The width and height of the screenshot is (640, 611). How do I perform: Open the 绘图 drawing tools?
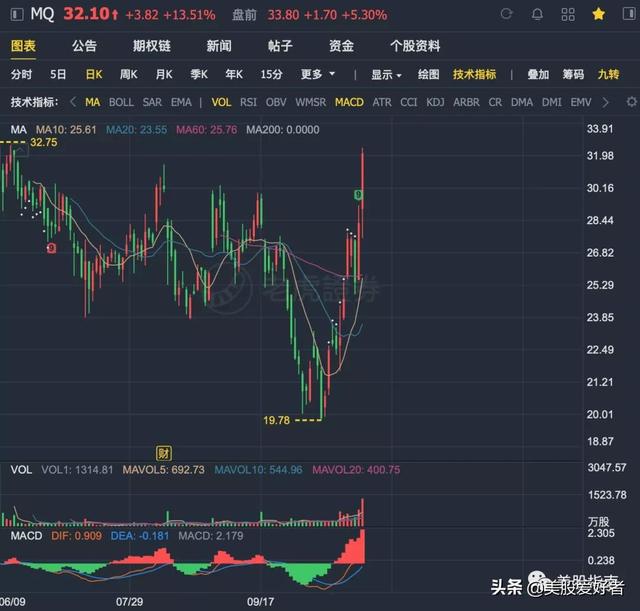coord(429,74)
